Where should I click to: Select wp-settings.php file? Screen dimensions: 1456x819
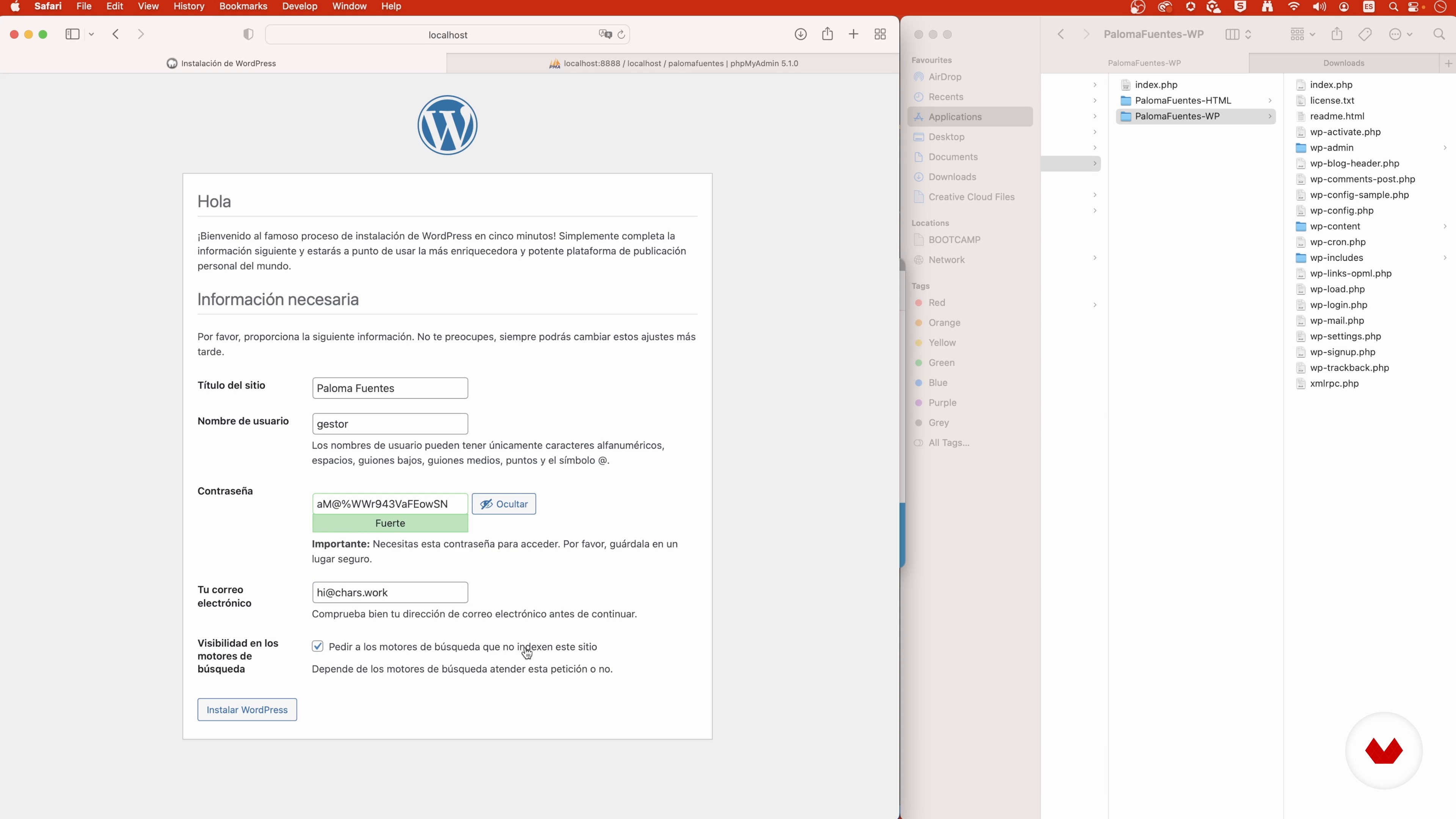click(x=1345, y=336)
